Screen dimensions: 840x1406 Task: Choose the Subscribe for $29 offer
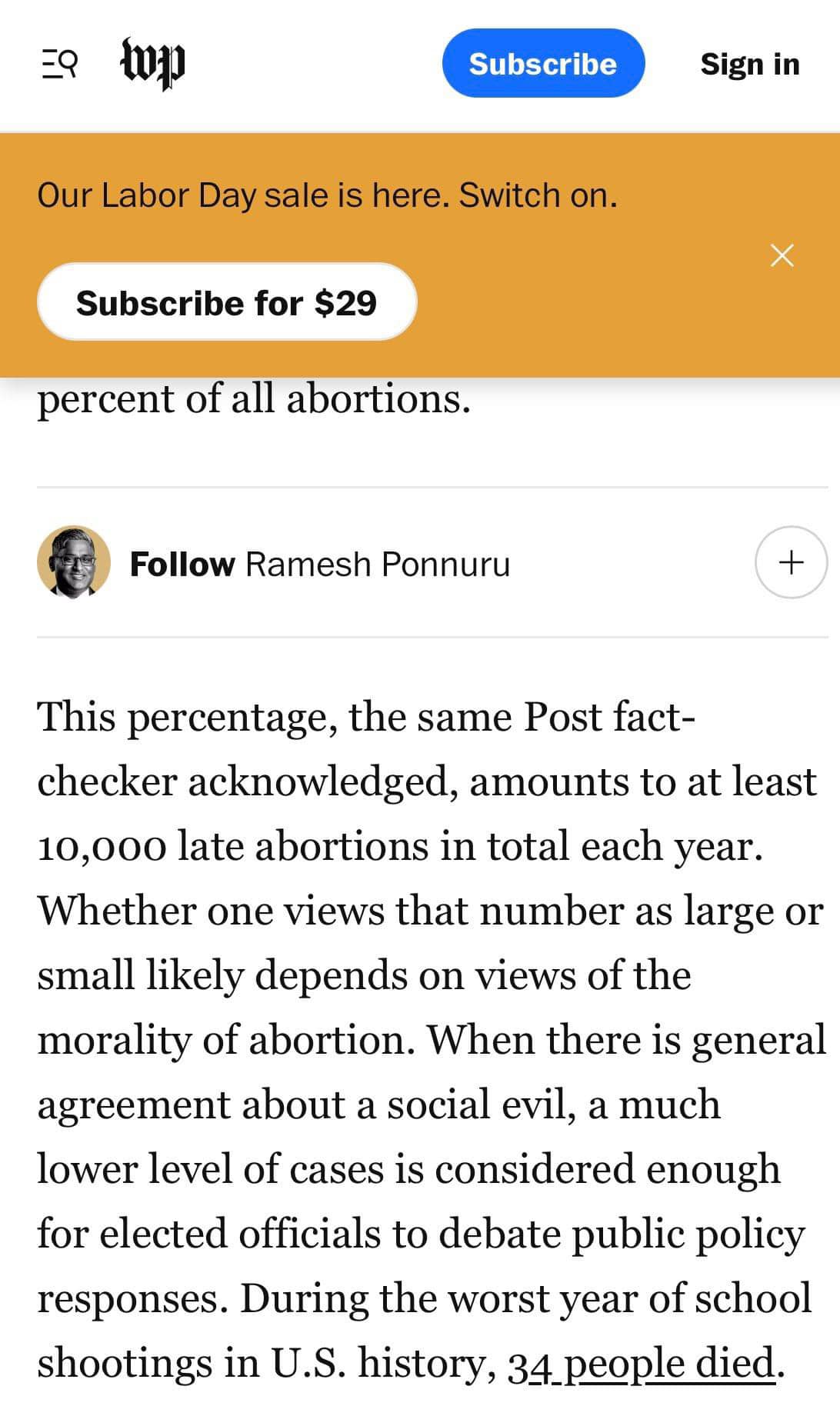(x=227, y=302)
